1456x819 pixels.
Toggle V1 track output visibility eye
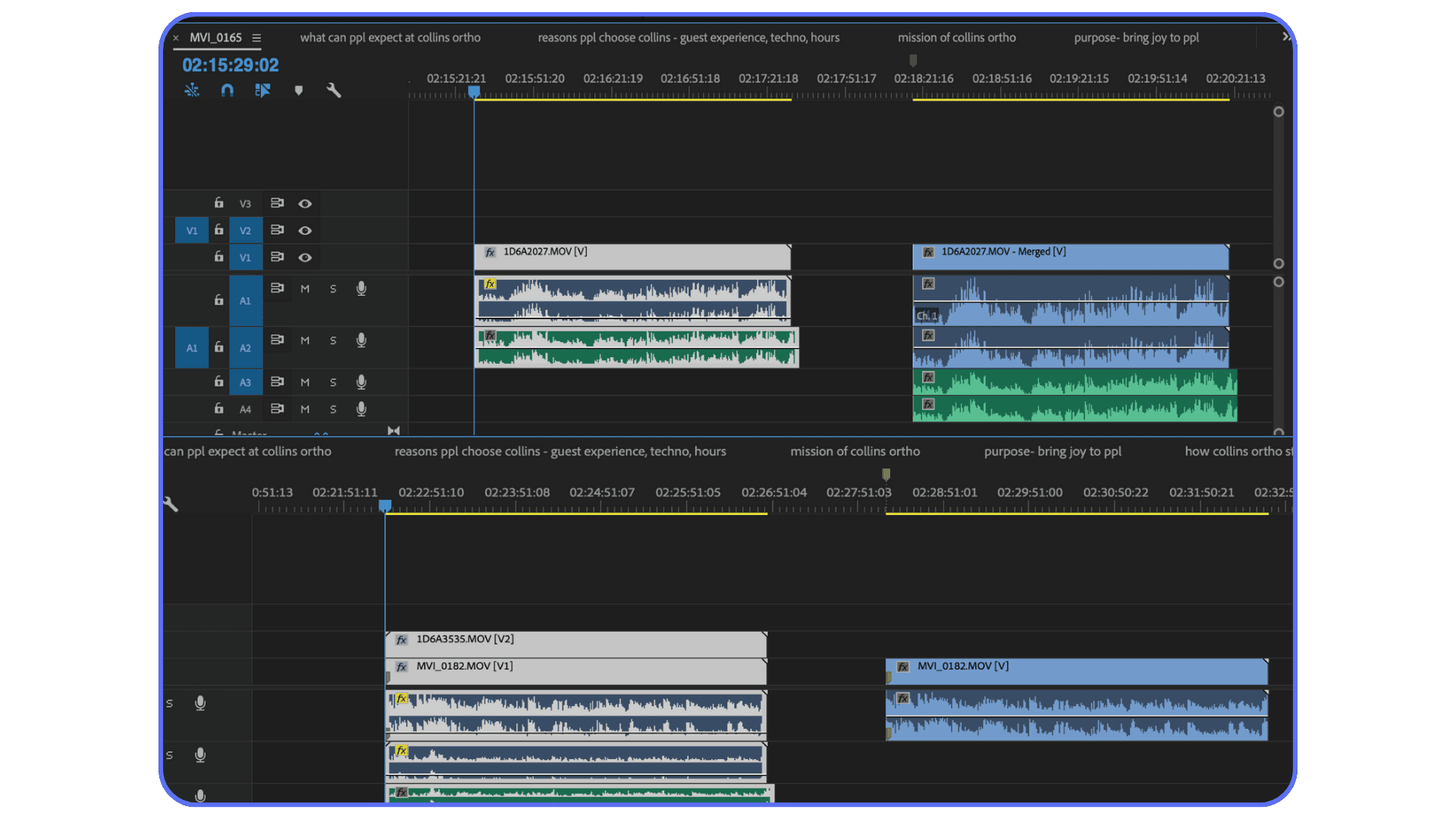(306, 257)
